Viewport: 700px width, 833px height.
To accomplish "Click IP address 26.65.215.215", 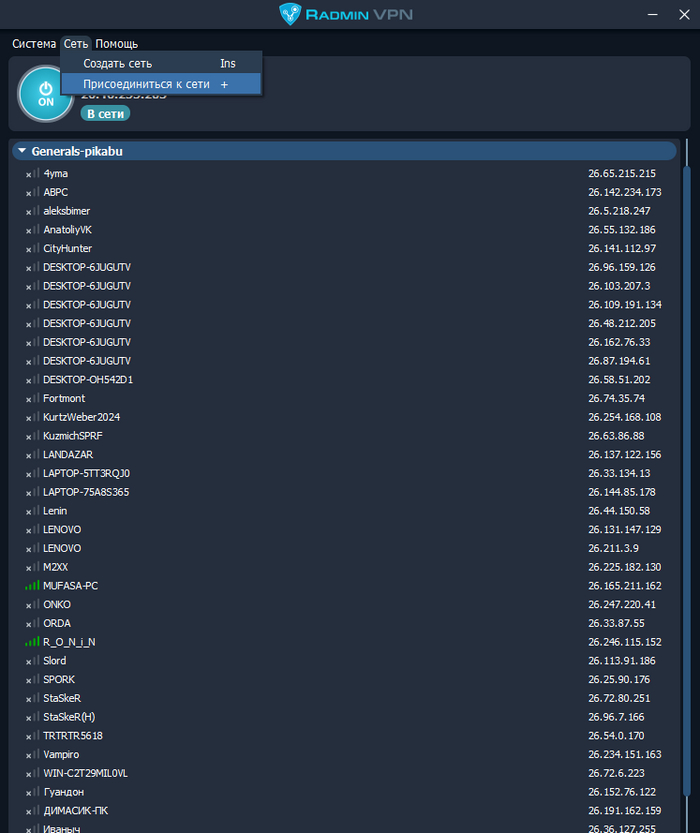I will tap(622, 174).
